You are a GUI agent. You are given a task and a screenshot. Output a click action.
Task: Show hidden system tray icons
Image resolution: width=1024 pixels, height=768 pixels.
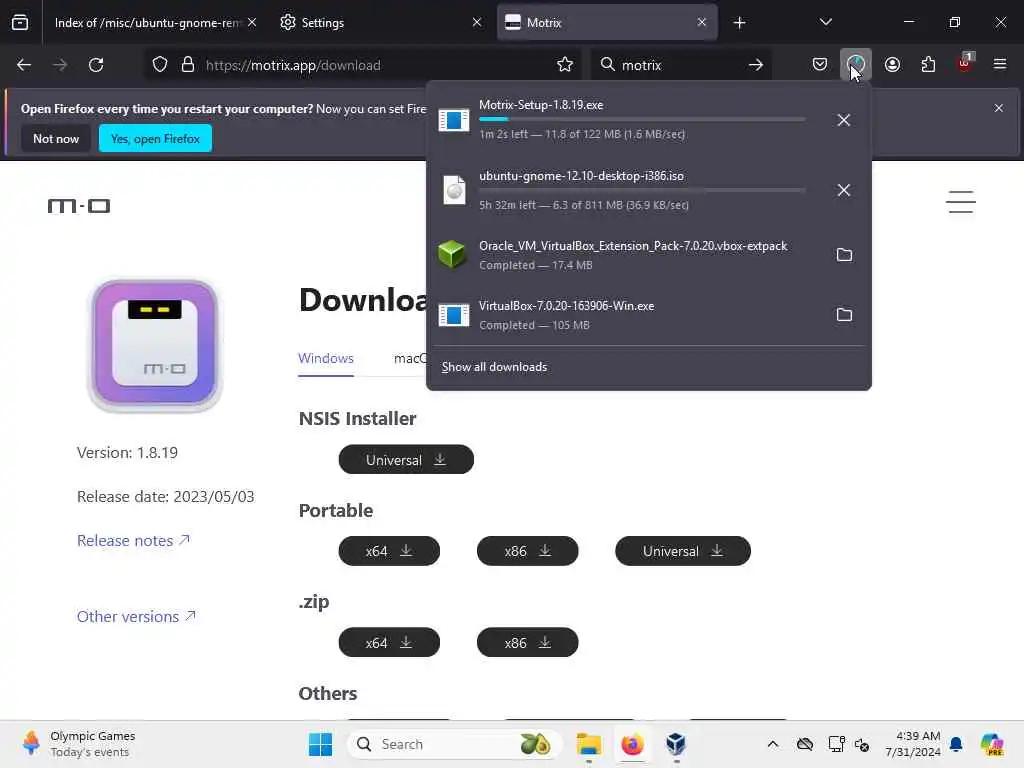pos(773,744)
